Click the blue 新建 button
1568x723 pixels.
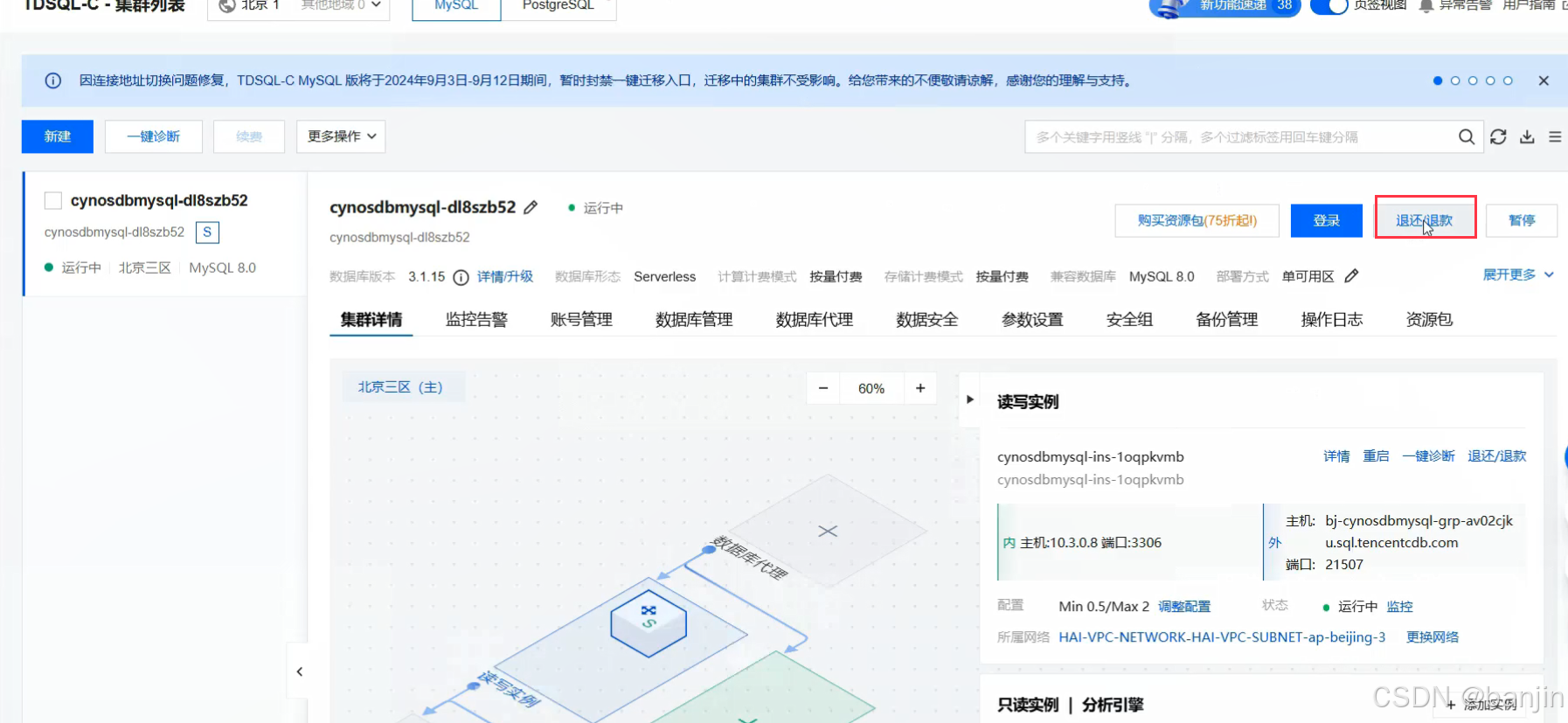tap(58, 136)
